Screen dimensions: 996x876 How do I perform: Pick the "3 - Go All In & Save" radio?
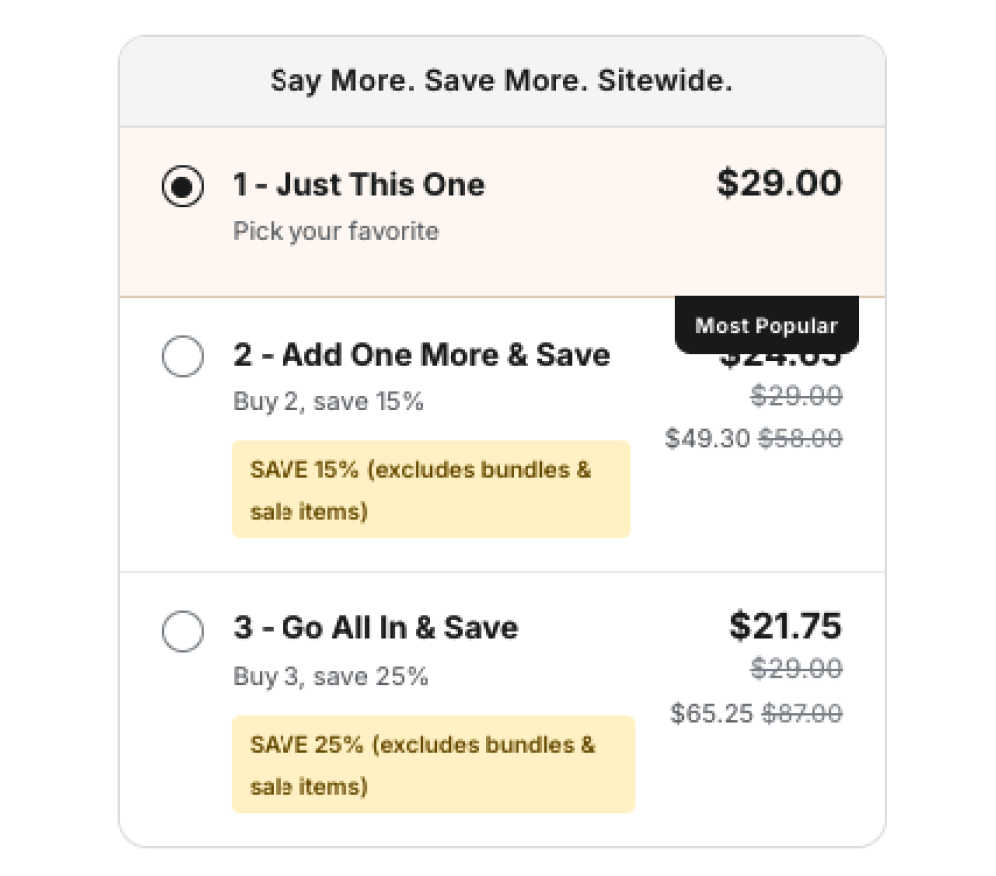click(x=183, y=631)
